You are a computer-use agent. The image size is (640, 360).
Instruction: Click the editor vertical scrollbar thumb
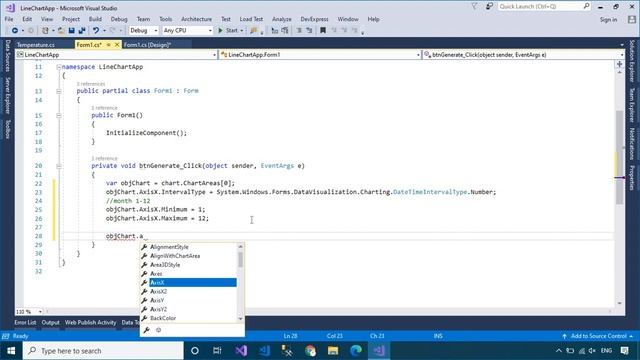pyautogui.click(x=620, y=157)
